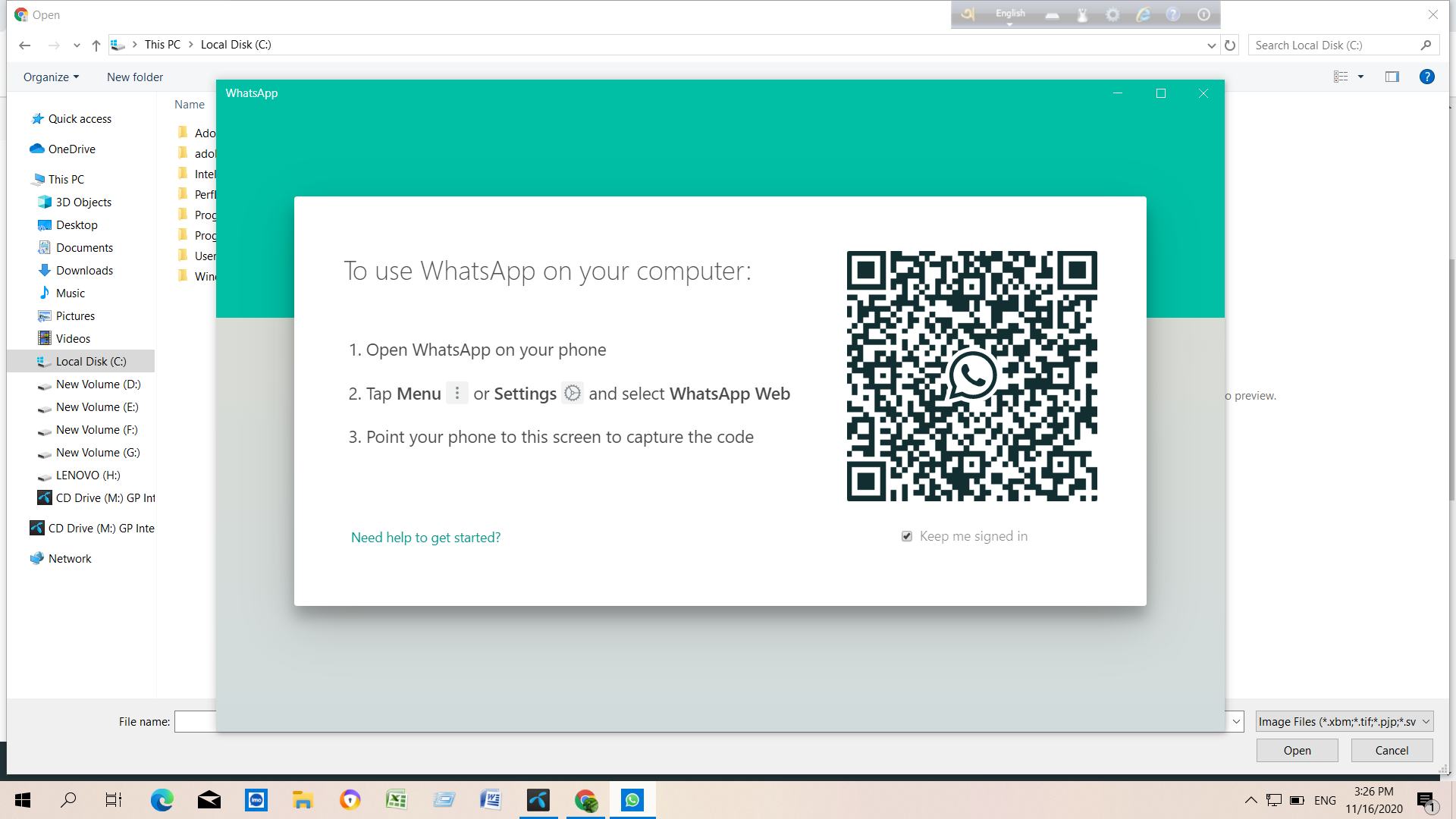Uncheck Keep me signed in checkbox

pos(907,536)
